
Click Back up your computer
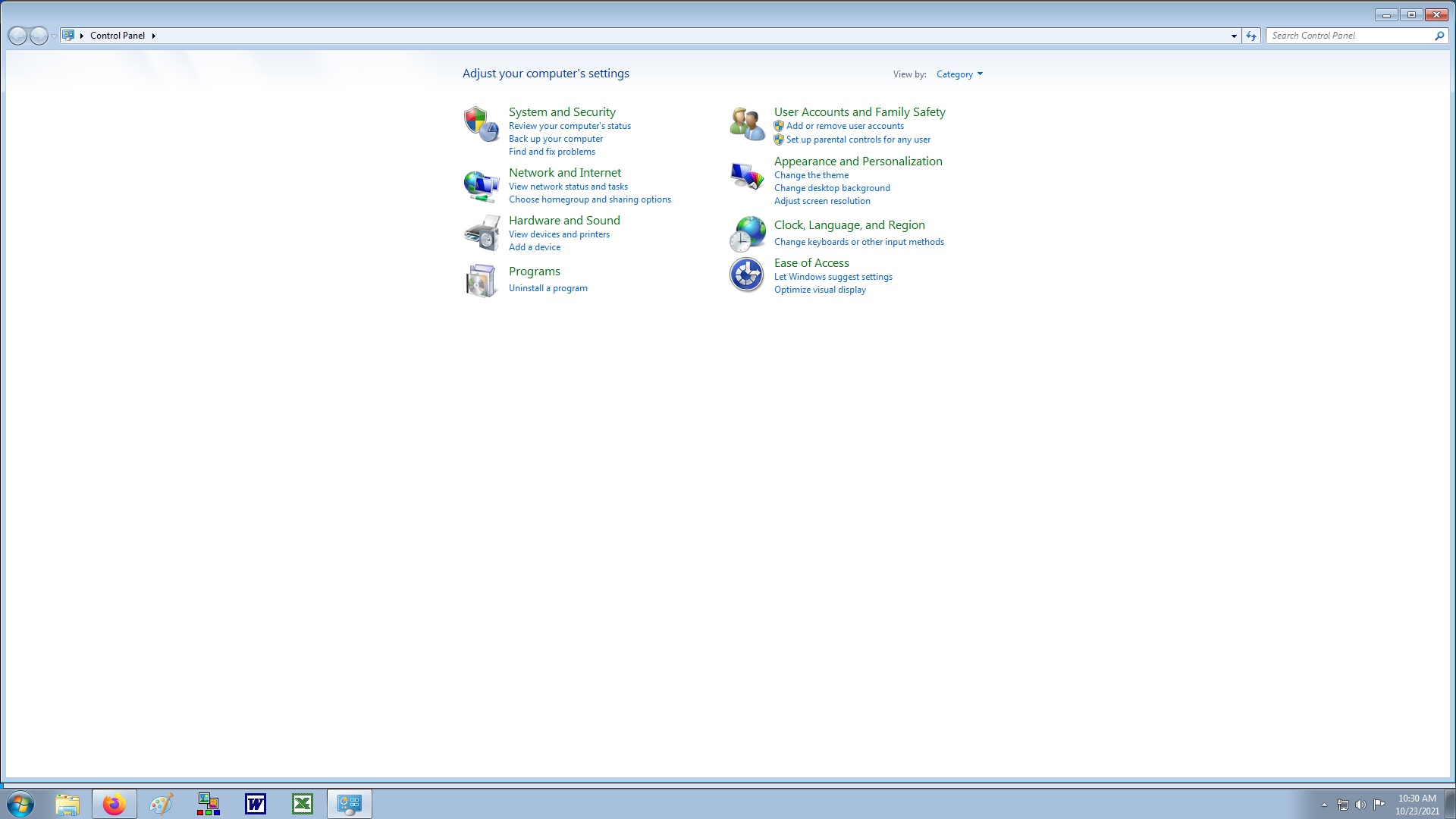(x=556, y=139)
